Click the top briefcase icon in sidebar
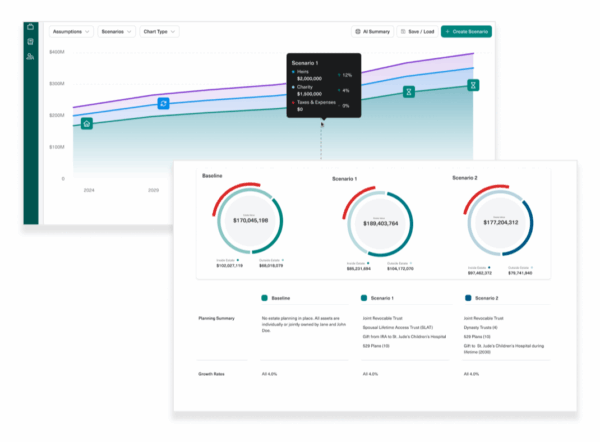The width and height of the screenshot is (600, 442). (x=30, y=28)
